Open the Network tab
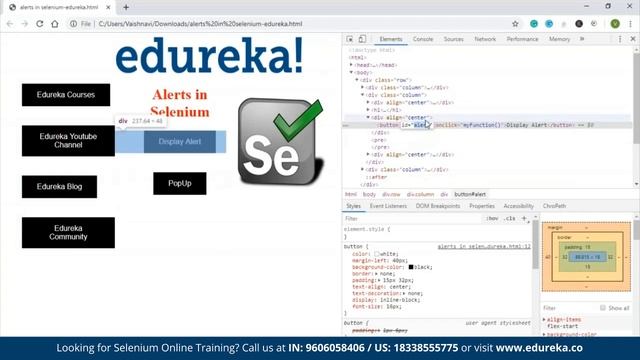The width and height of the screenshot is (640, 360). click(485, 39)
